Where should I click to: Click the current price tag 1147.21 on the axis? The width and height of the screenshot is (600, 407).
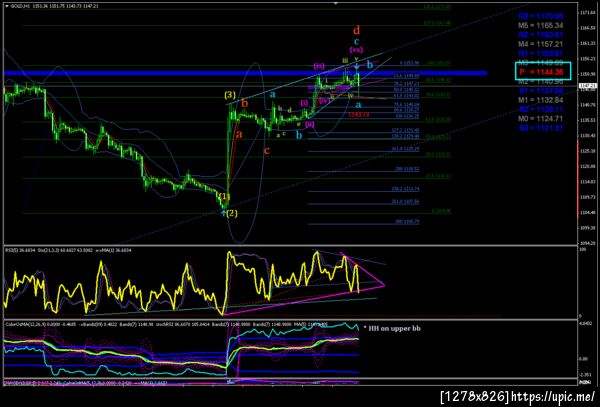pyautogui.click(x=589, y=86)
